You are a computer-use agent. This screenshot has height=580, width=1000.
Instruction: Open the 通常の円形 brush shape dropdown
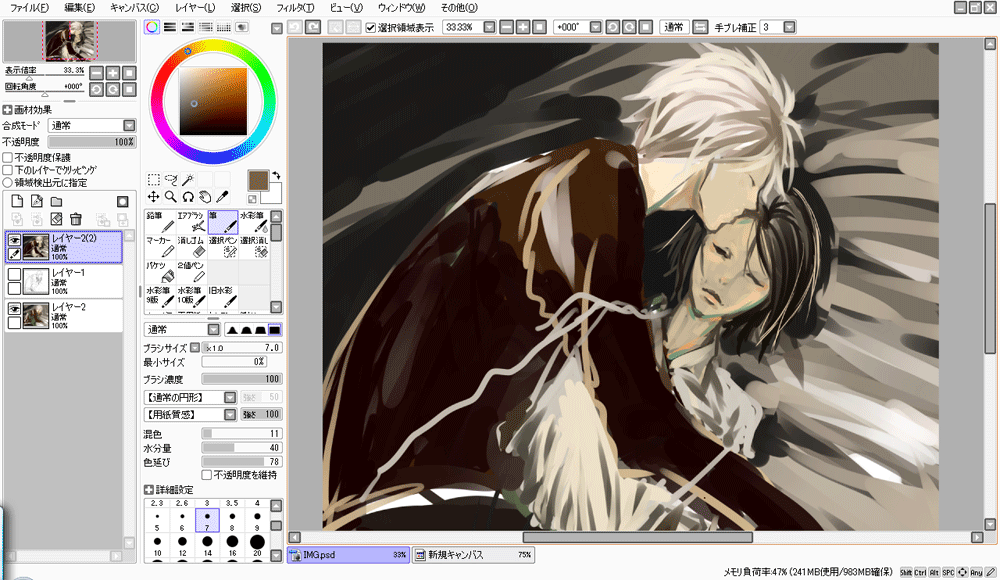[230, 398]
